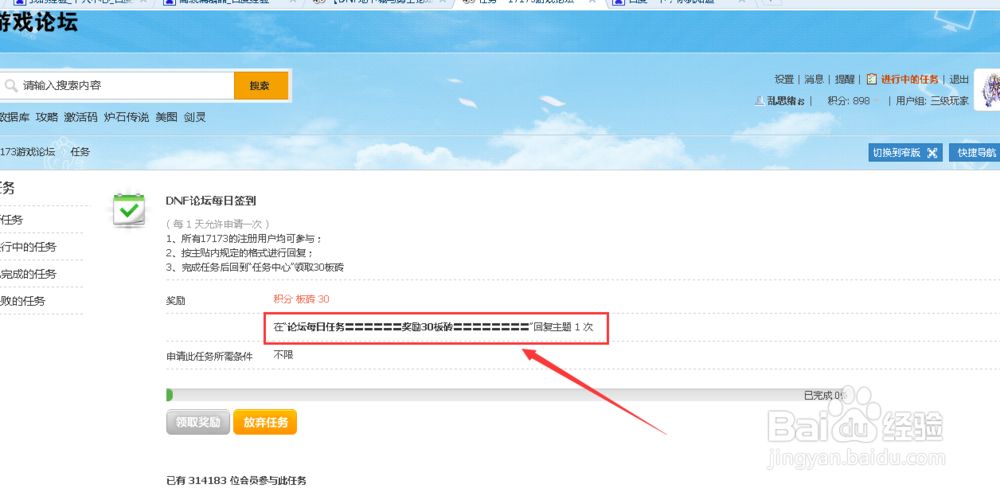Select 进行中的任务 in the left sidebar

[29, 247]
